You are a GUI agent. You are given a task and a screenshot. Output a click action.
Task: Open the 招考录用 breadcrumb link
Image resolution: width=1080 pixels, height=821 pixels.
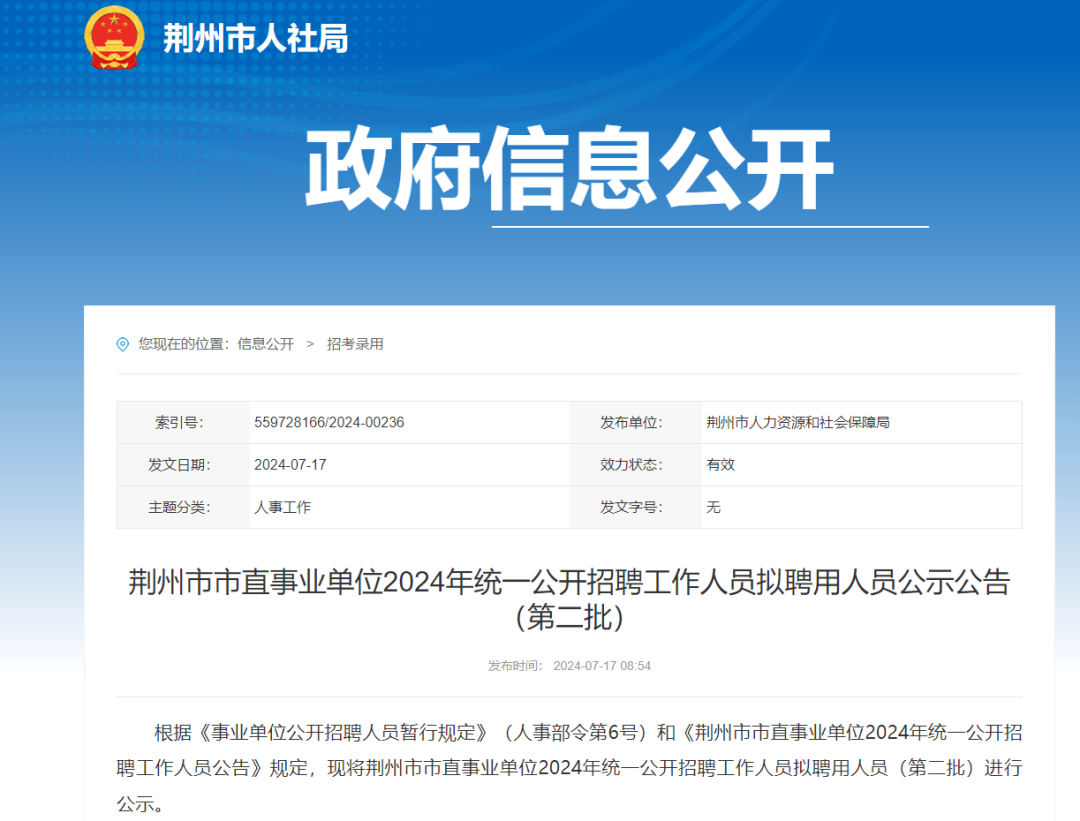pos(355,344)
